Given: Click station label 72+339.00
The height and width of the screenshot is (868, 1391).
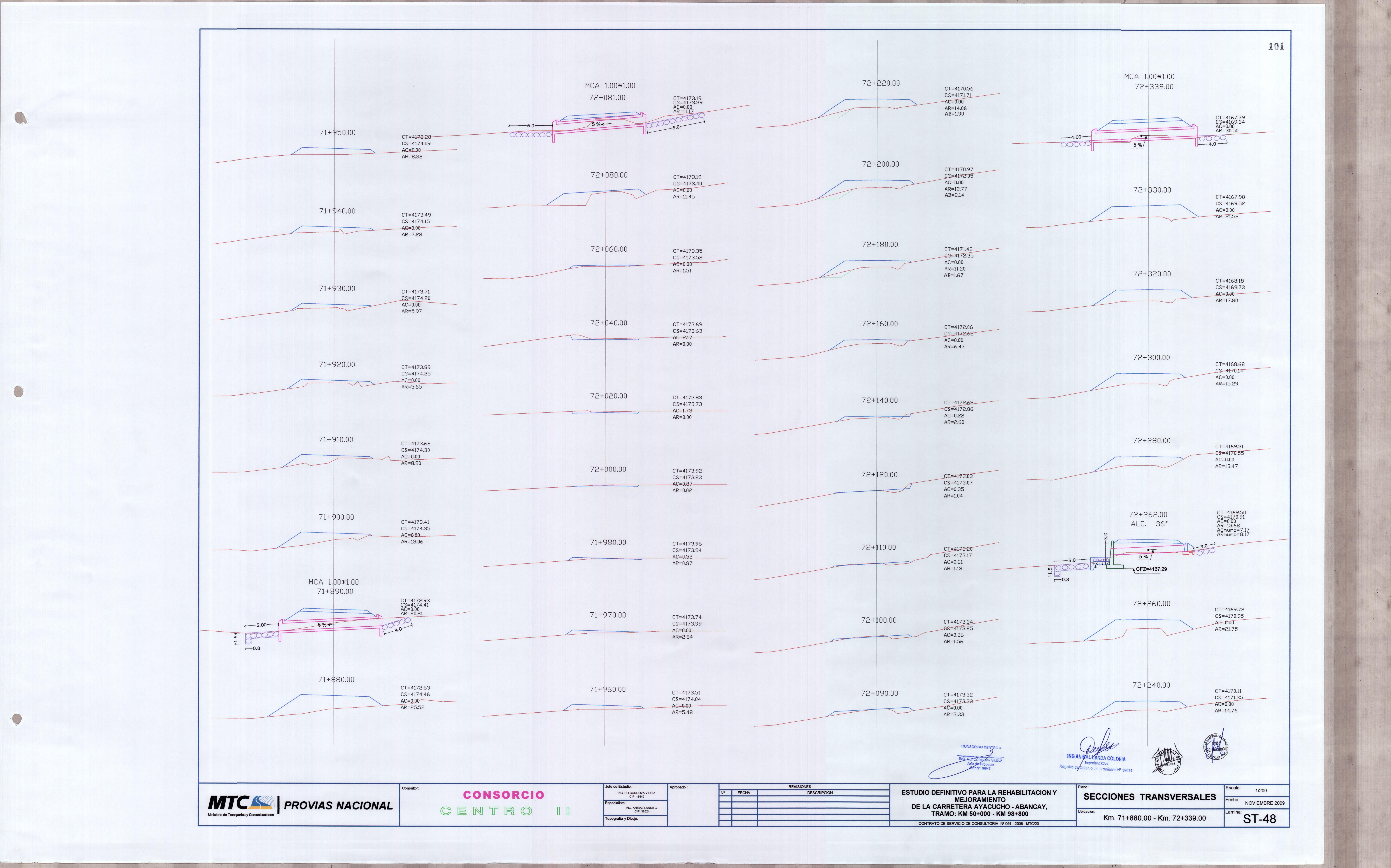Looking at the screenshot, I should (1154, 87).
